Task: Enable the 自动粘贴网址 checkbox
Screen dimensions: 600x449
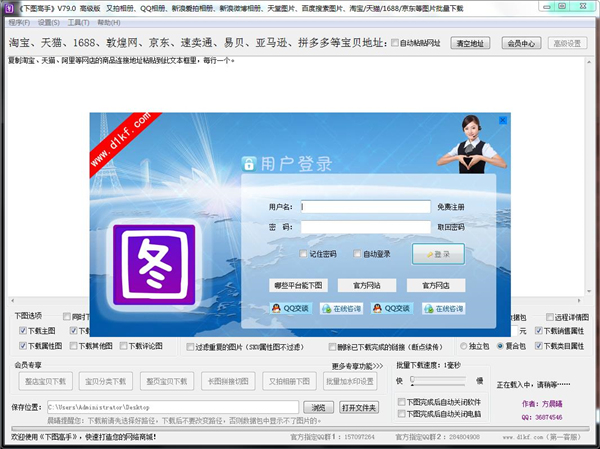Action: point(395,42)
